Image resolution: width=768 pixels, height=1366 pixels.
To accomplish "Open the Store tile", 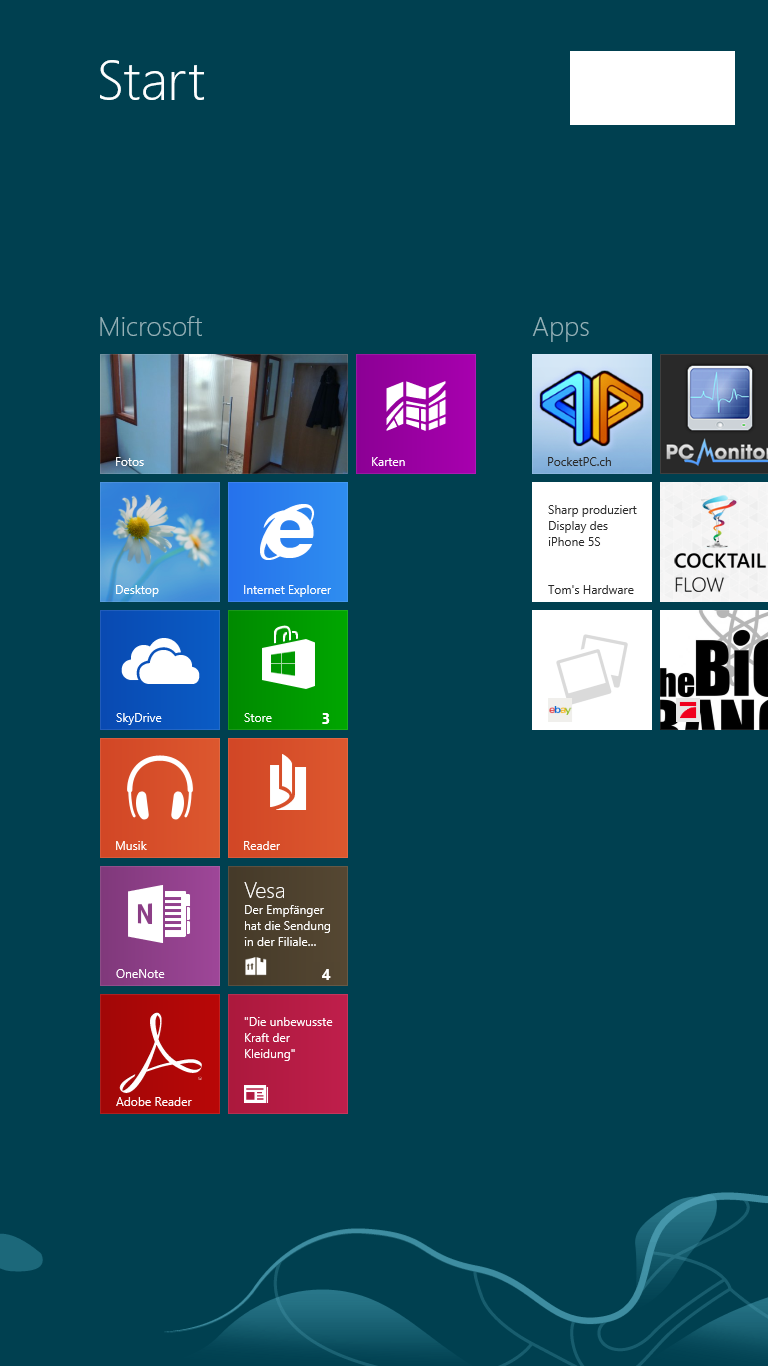I will [x=288, y=670].
